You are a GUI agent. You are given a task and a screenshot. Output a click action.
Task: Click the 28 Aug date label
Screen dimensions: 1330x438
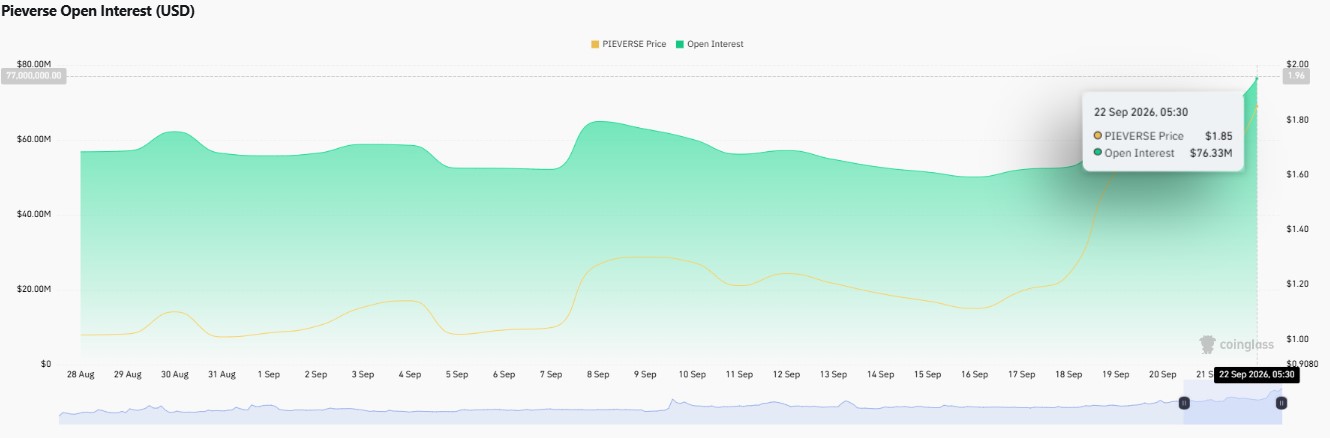[80, 374]
